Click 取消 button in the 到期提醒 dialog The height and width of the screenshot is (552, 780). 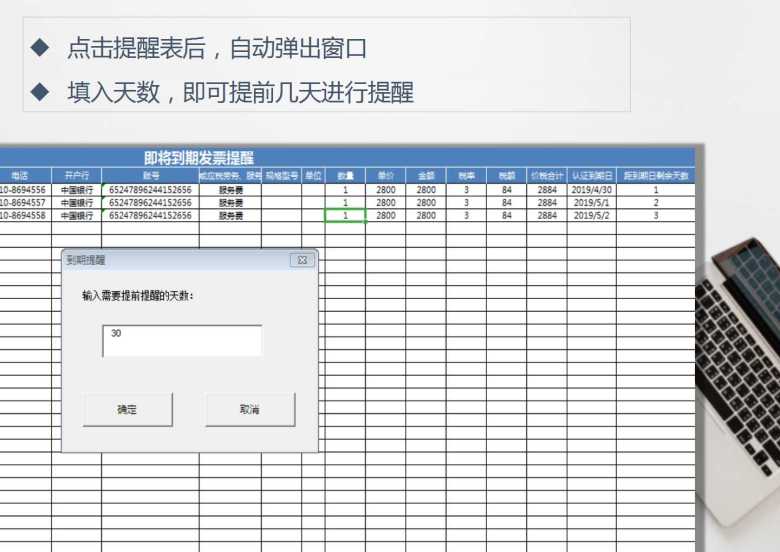point(250,409)
